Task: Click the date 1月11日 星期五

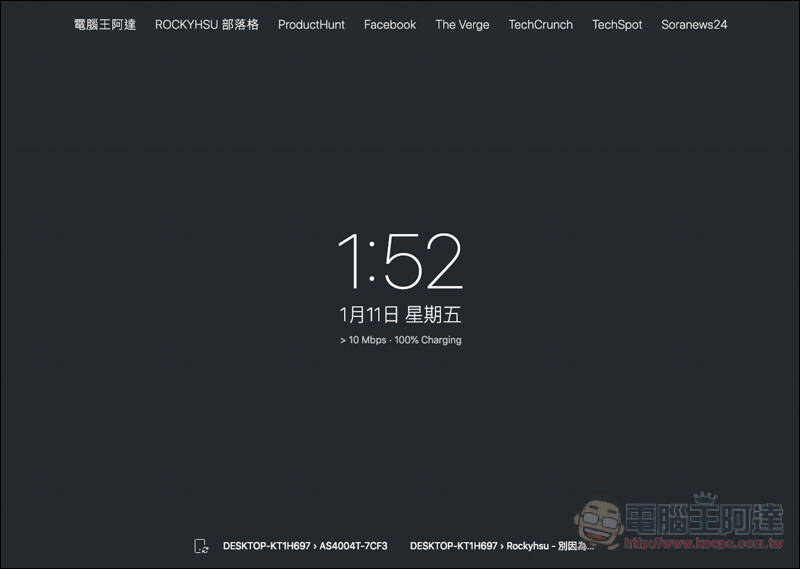Action: [x=401, y=314]
